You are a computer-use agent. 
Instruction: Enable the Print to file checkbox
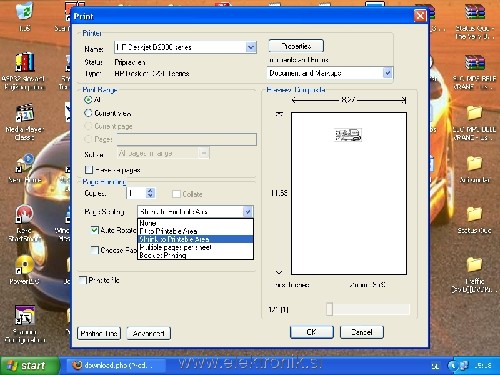(83, 280)
